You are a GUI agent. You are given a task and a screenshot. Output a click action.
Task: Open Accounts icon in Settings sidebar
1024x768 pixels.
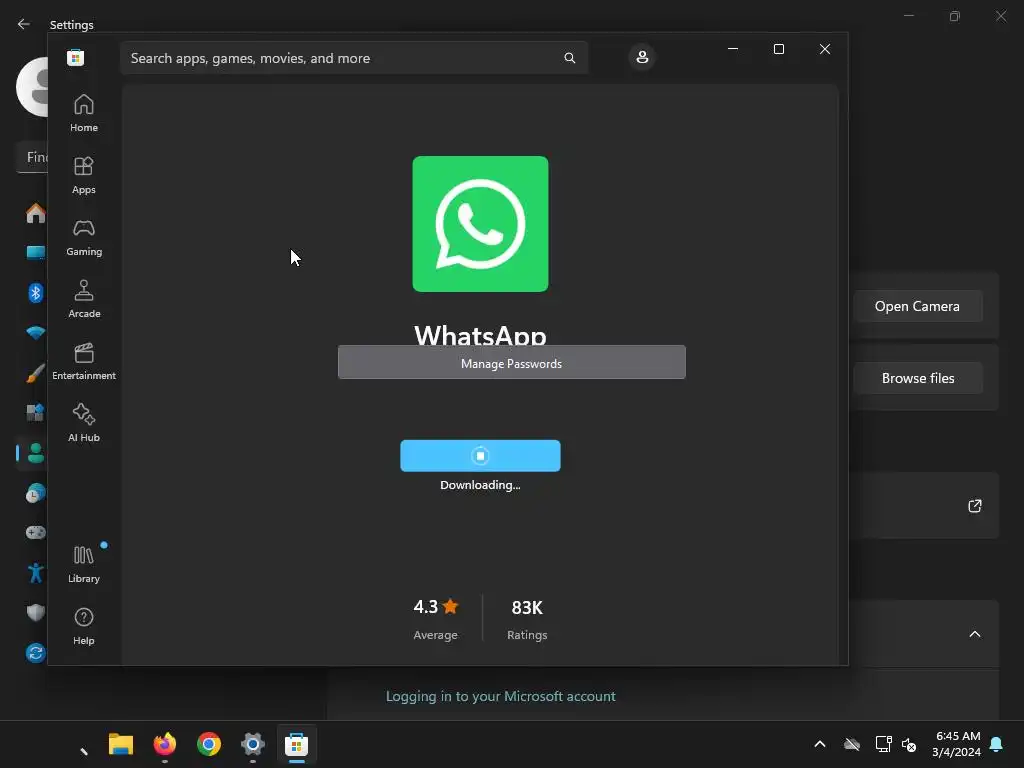pos(35,453)
